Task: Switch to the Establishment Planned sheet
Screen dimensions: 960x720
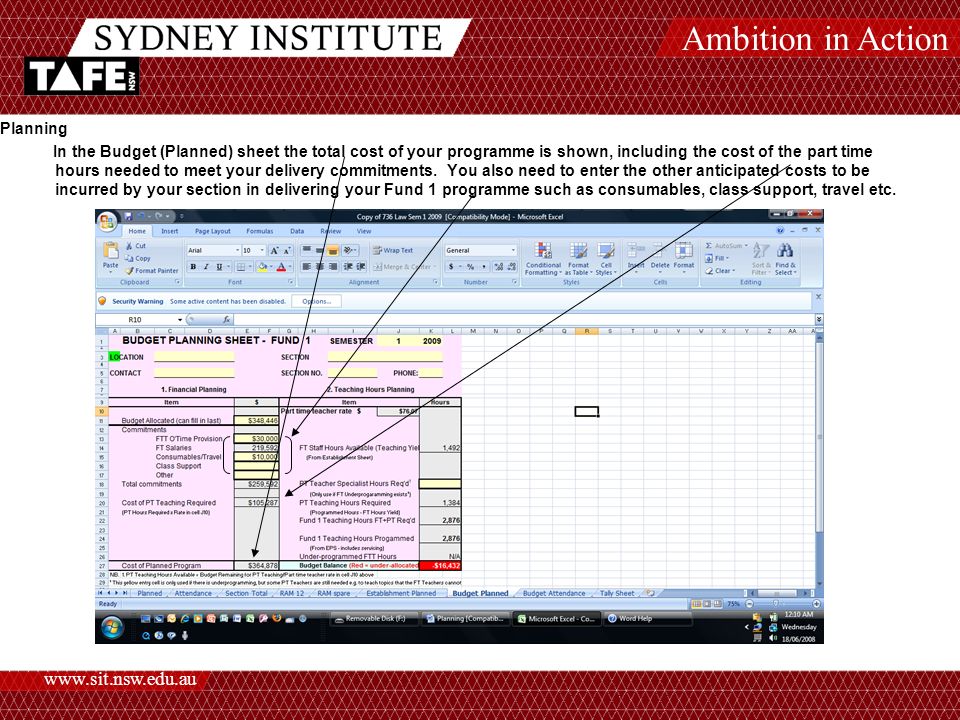Action: pos(402,593)
